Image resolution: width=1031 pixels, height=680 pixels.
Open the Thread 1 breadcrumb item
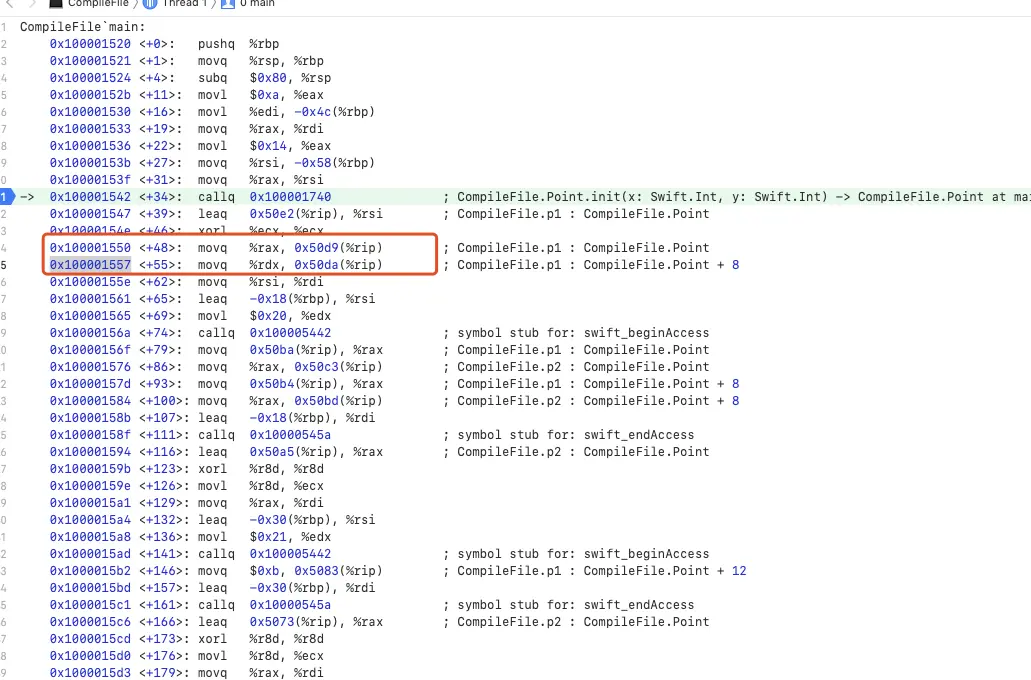point(184,3)
